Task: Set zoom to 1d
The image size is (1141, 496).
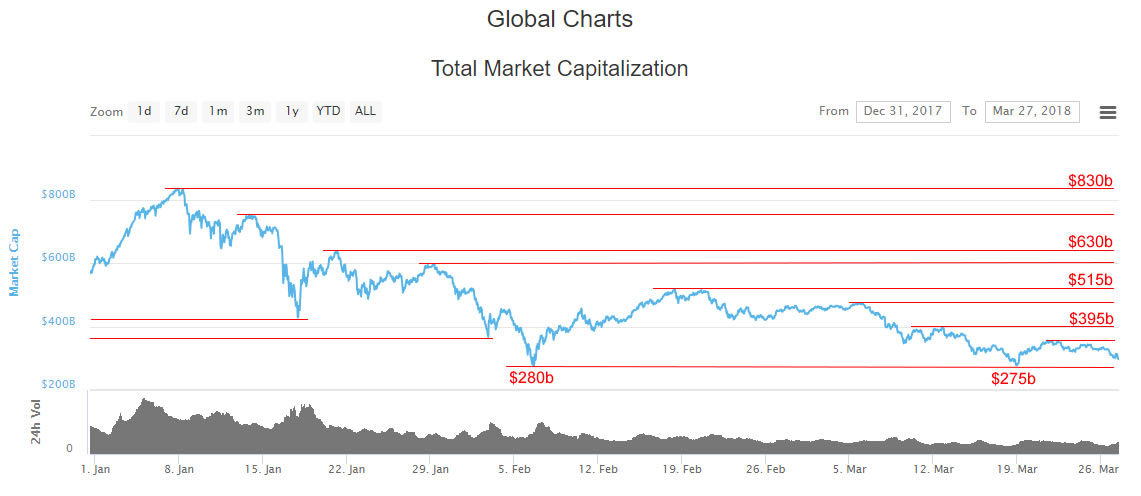Action: click(x=144, y=111)
